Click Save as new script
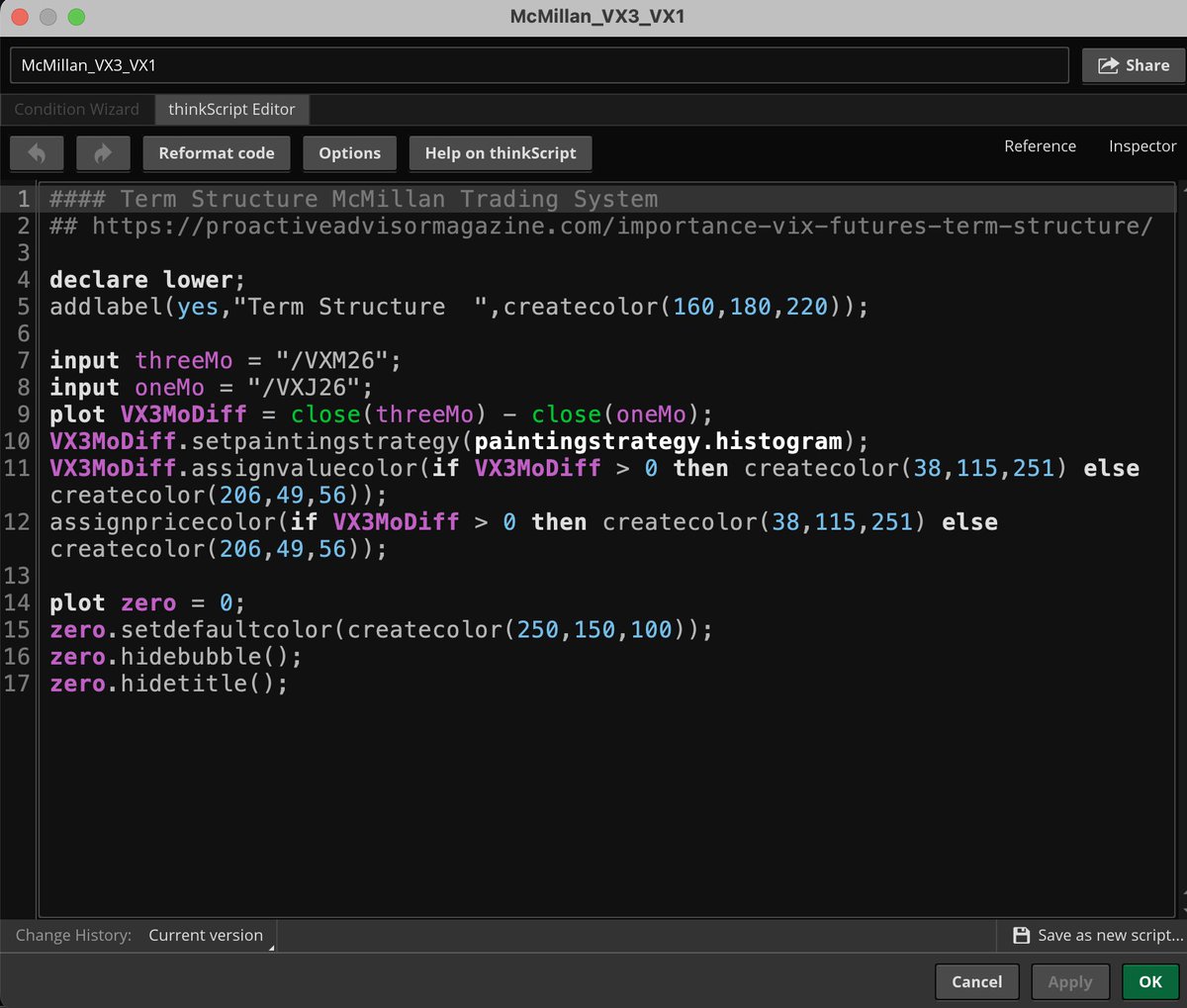Screen dimensions: 1187x1008 point(1098,935)
